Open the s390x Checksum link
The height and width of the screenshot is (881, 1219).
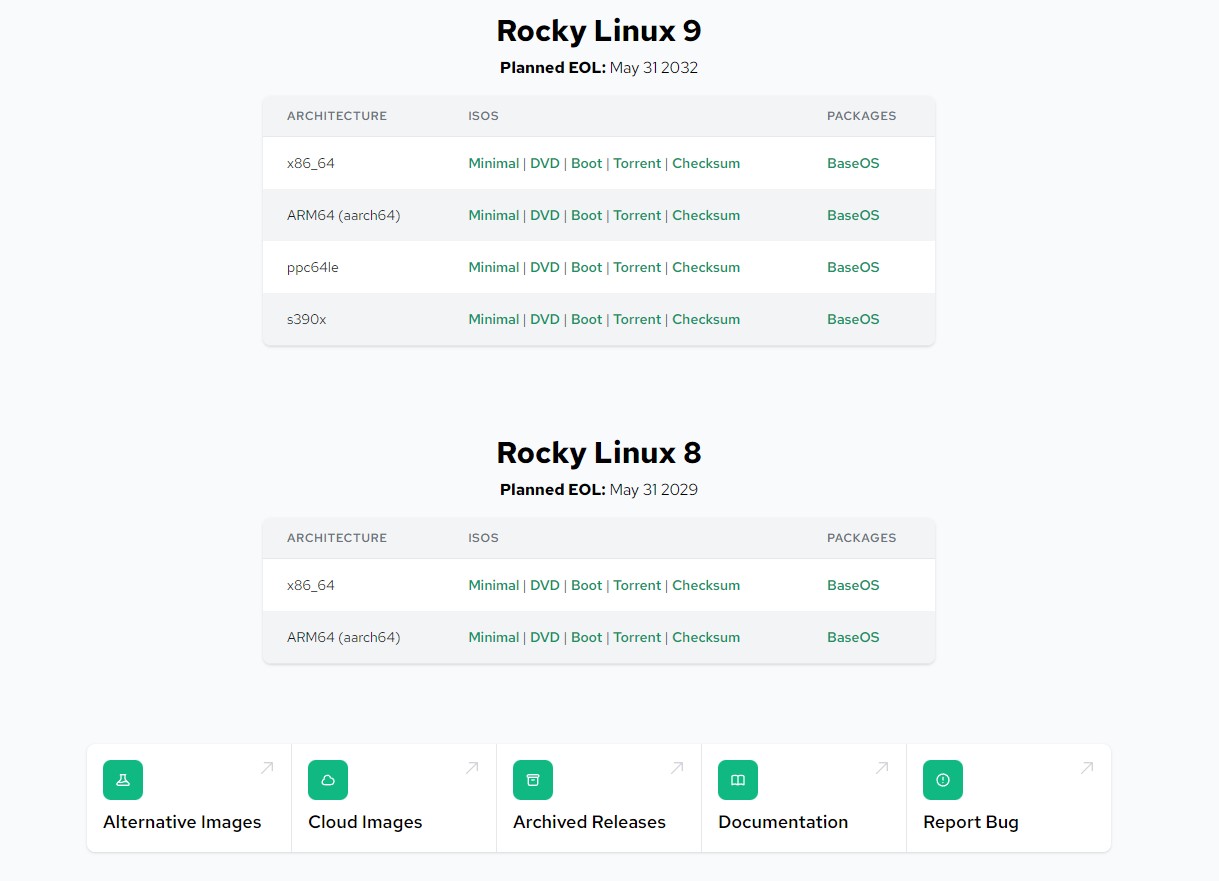click(x=706, y=319)
